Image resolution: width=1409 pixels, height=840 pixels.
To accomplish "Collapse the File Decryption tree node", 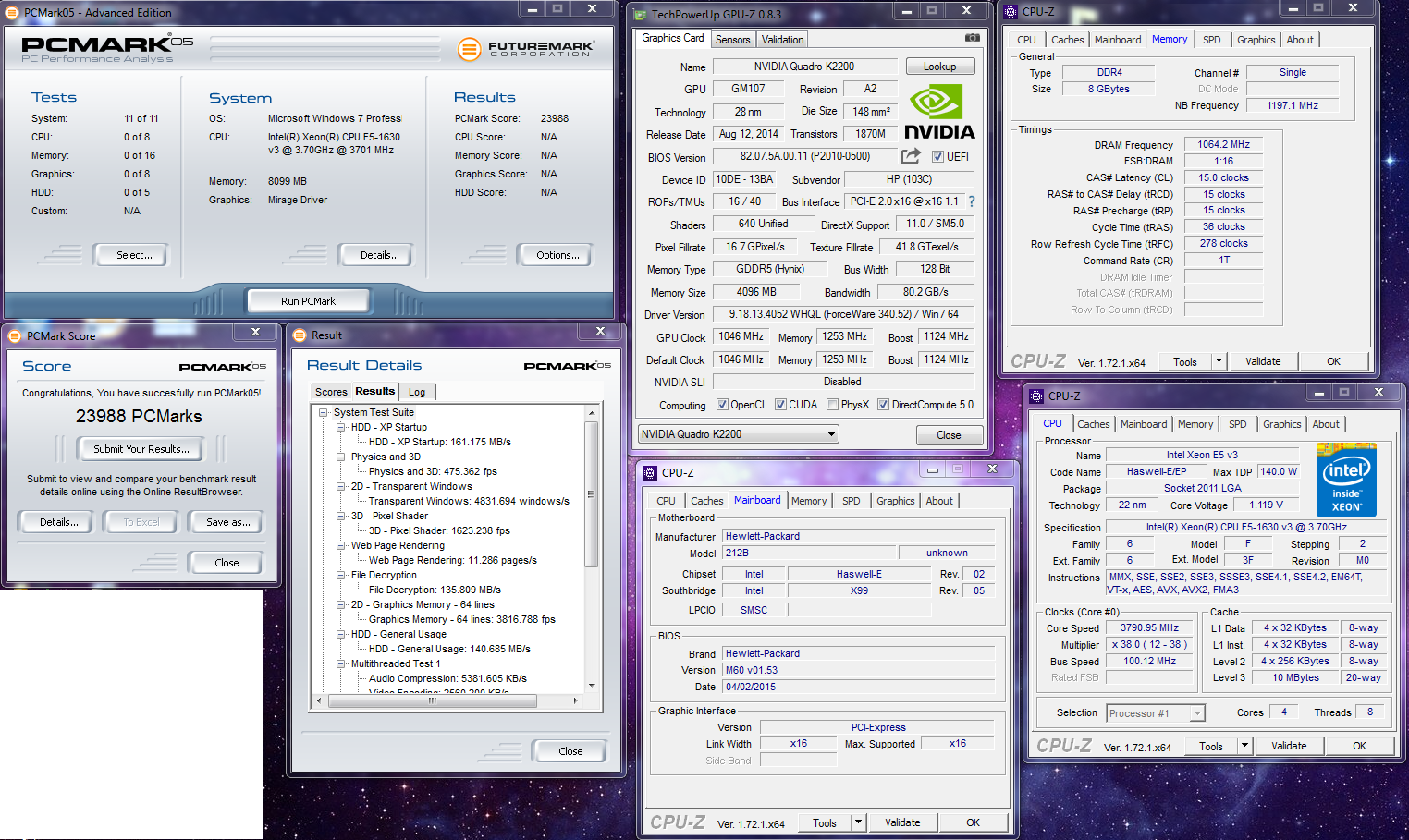I will (340, 576).
